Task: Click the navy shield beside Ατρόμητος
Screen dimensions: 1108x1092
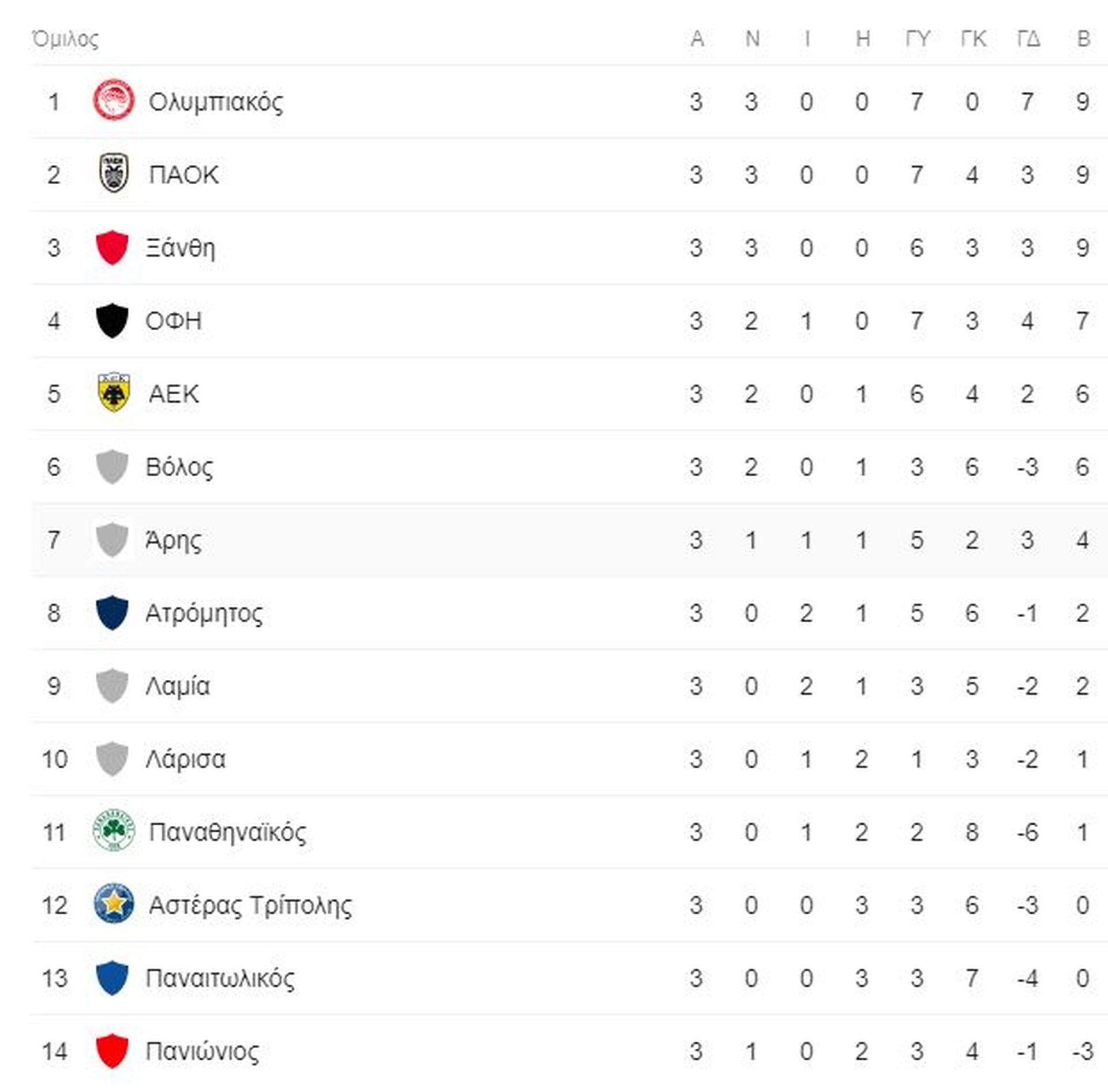Action: point(112,613)
